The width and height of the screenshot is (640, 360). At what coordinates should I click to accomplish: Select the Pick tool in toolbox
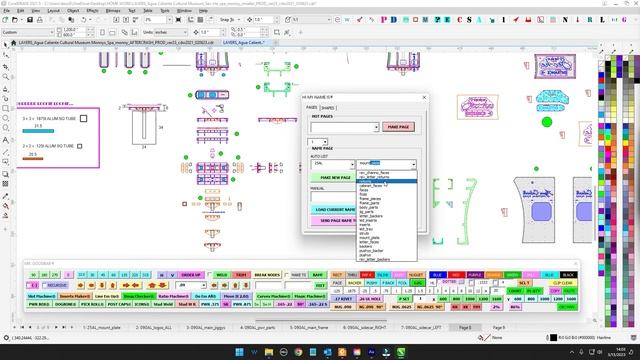5,44
